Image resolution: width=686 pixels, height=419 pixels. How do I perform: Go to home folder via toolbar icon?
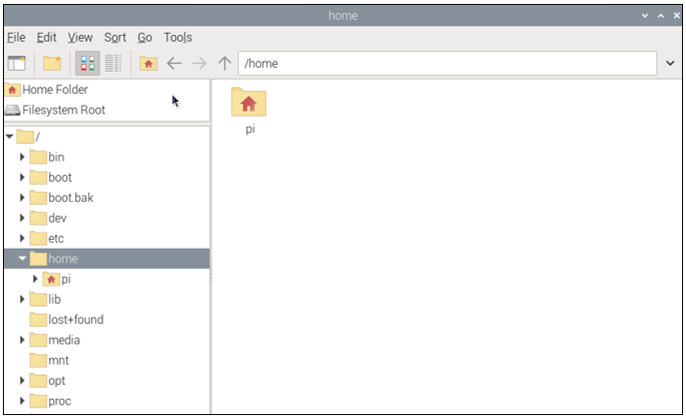pyautogui.click(x=148, y=63)
